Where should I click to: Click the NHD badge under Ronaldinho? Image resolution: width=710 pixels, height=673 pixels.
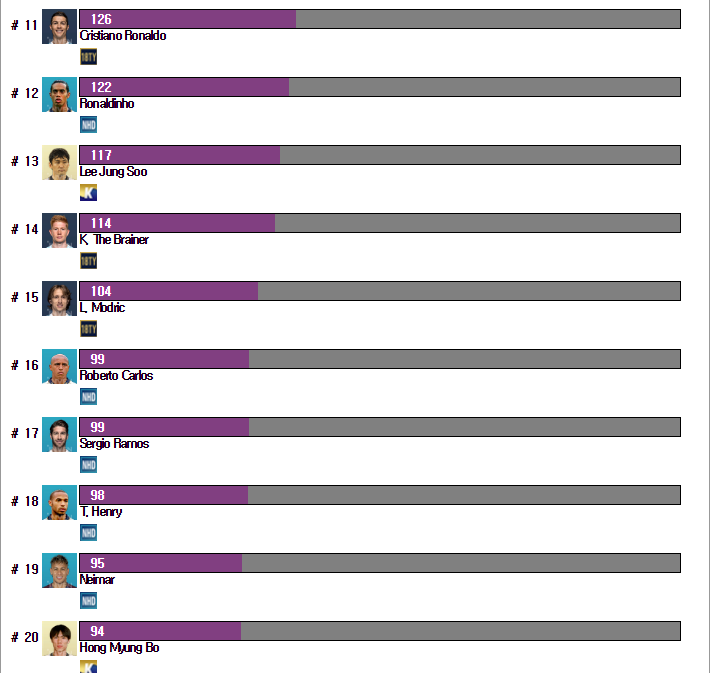pyautogui.click(x=88, y=125)
